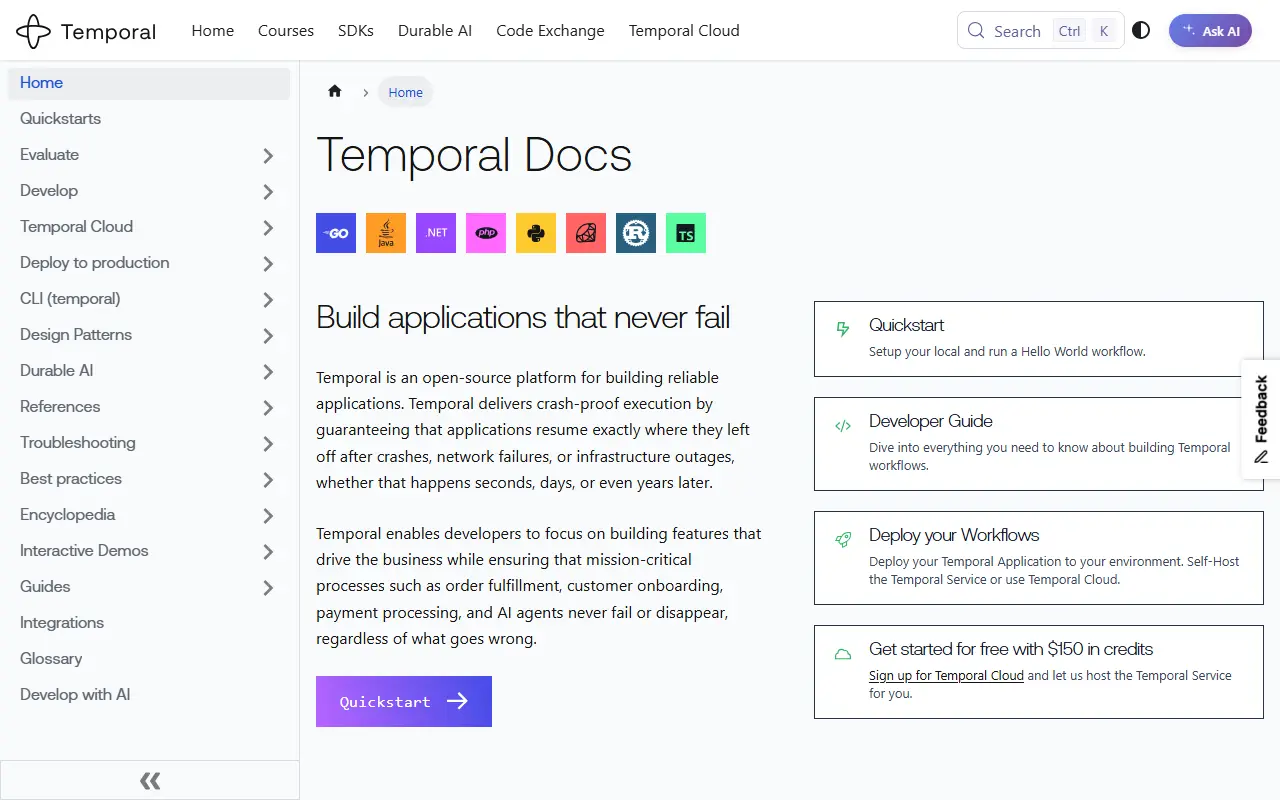Click the Temporal logo in header
1280x800 pixels.
(86, 31)
